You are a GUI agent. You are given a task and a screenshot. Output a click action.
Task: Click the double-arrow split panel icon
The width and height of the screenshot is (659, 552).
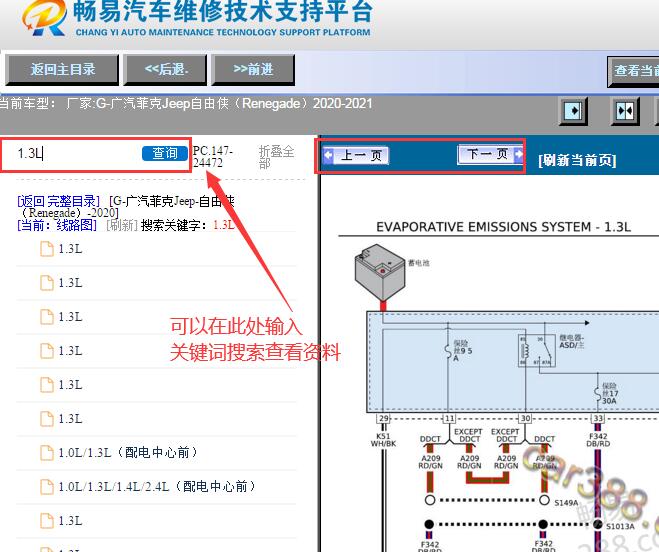[625, 111]
